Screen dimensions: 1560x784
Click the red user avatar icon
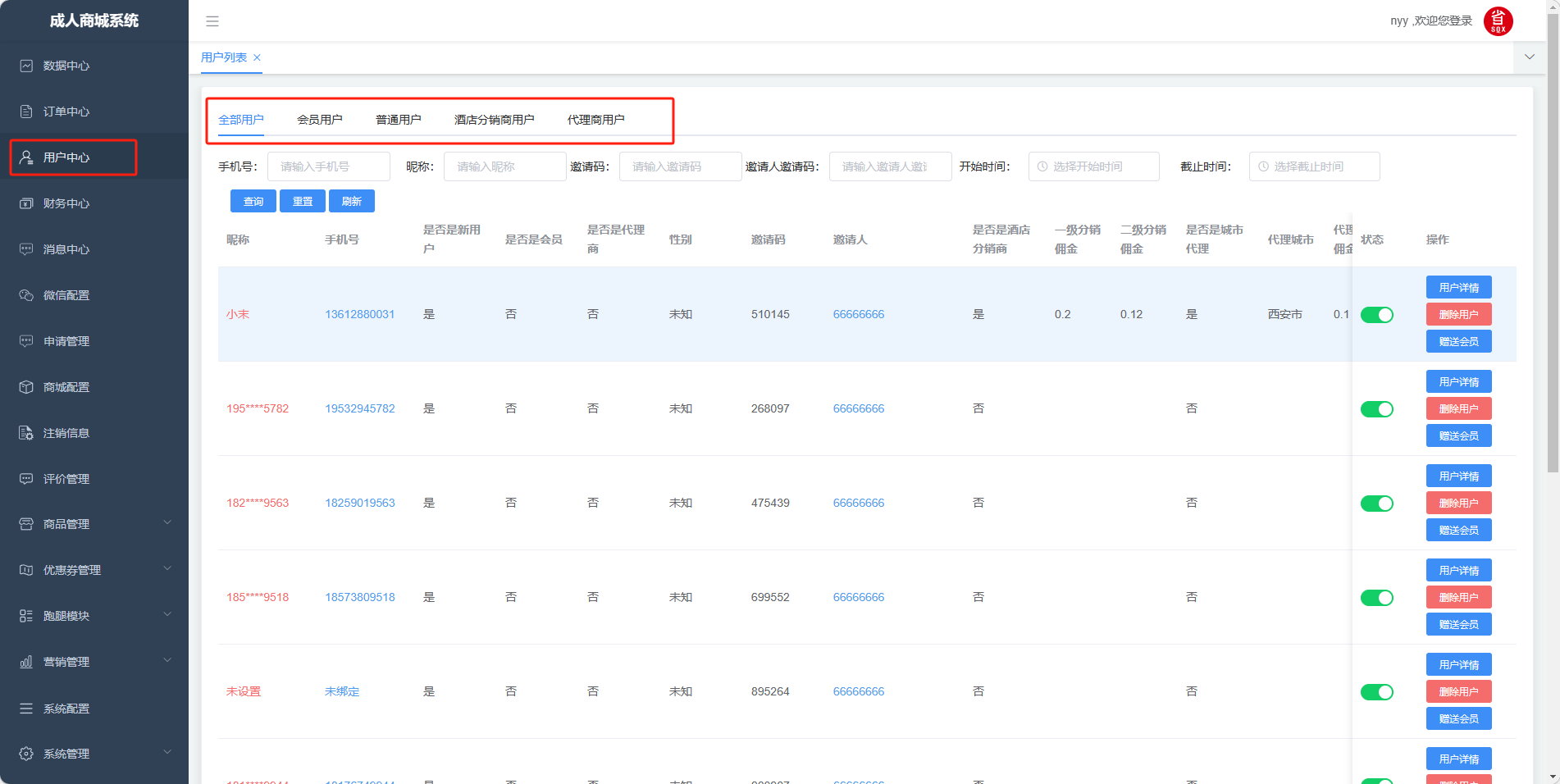pos(1498,21)
